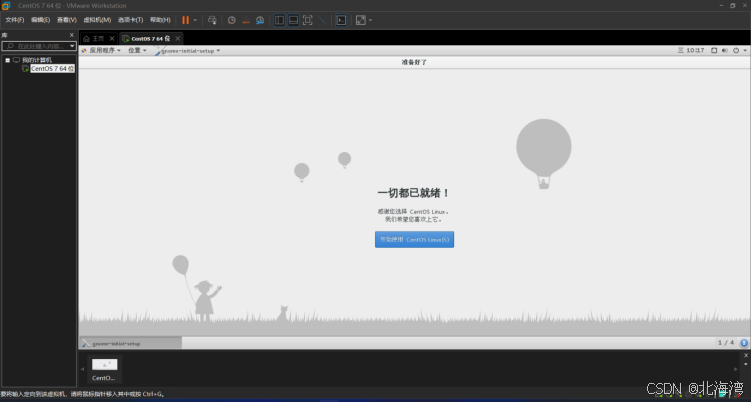
Task: Click the power icon in GNOME bar
Action: coord(736,50)
